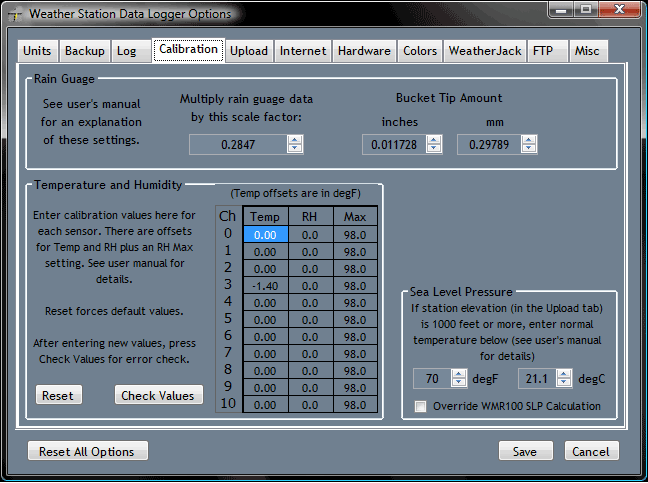Cancel the options dialog

[592, 451]
